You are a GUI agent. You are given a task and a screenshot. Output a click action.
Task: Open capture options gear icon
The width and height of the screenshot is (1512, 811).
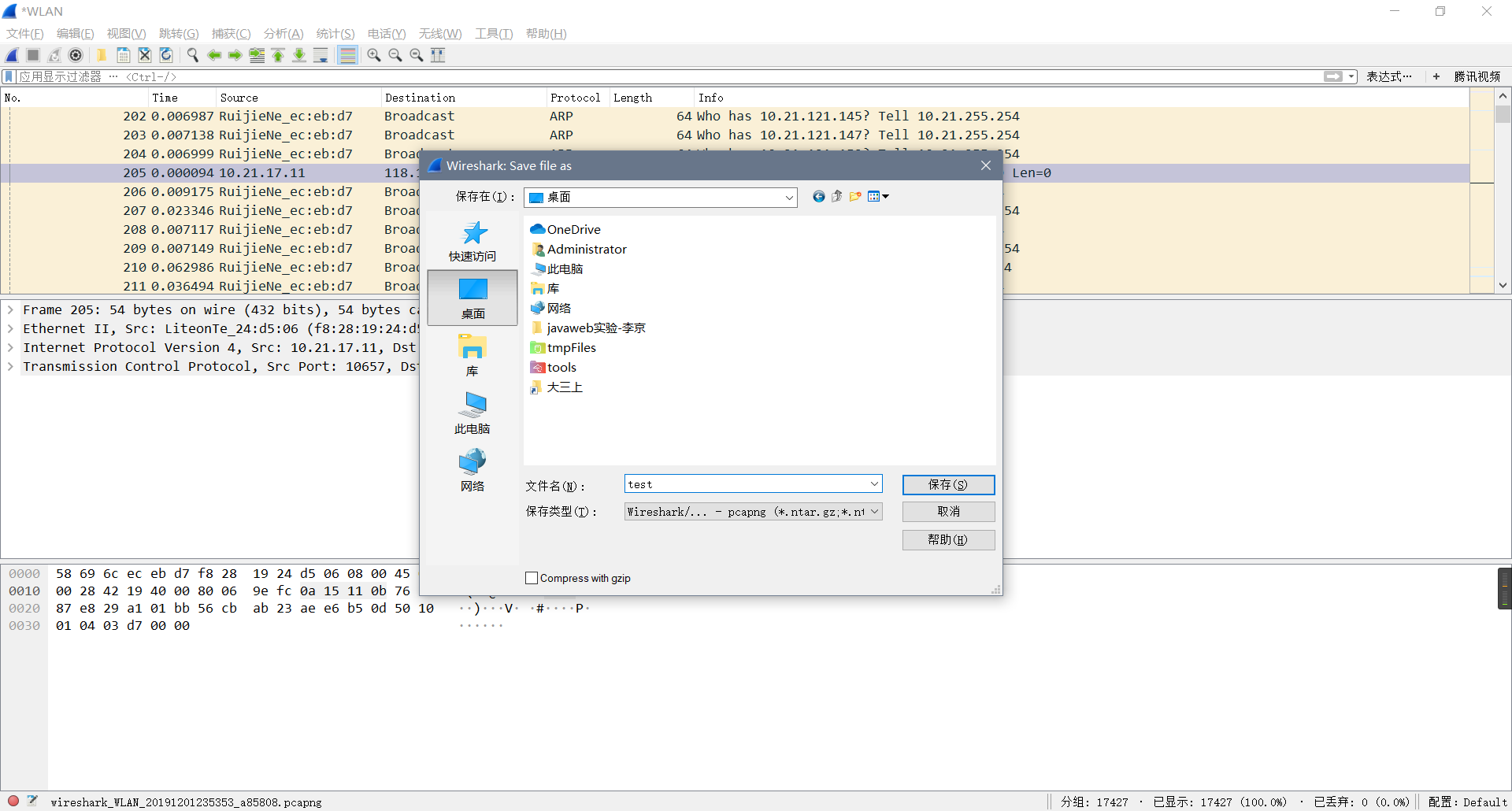click(76, 55)
